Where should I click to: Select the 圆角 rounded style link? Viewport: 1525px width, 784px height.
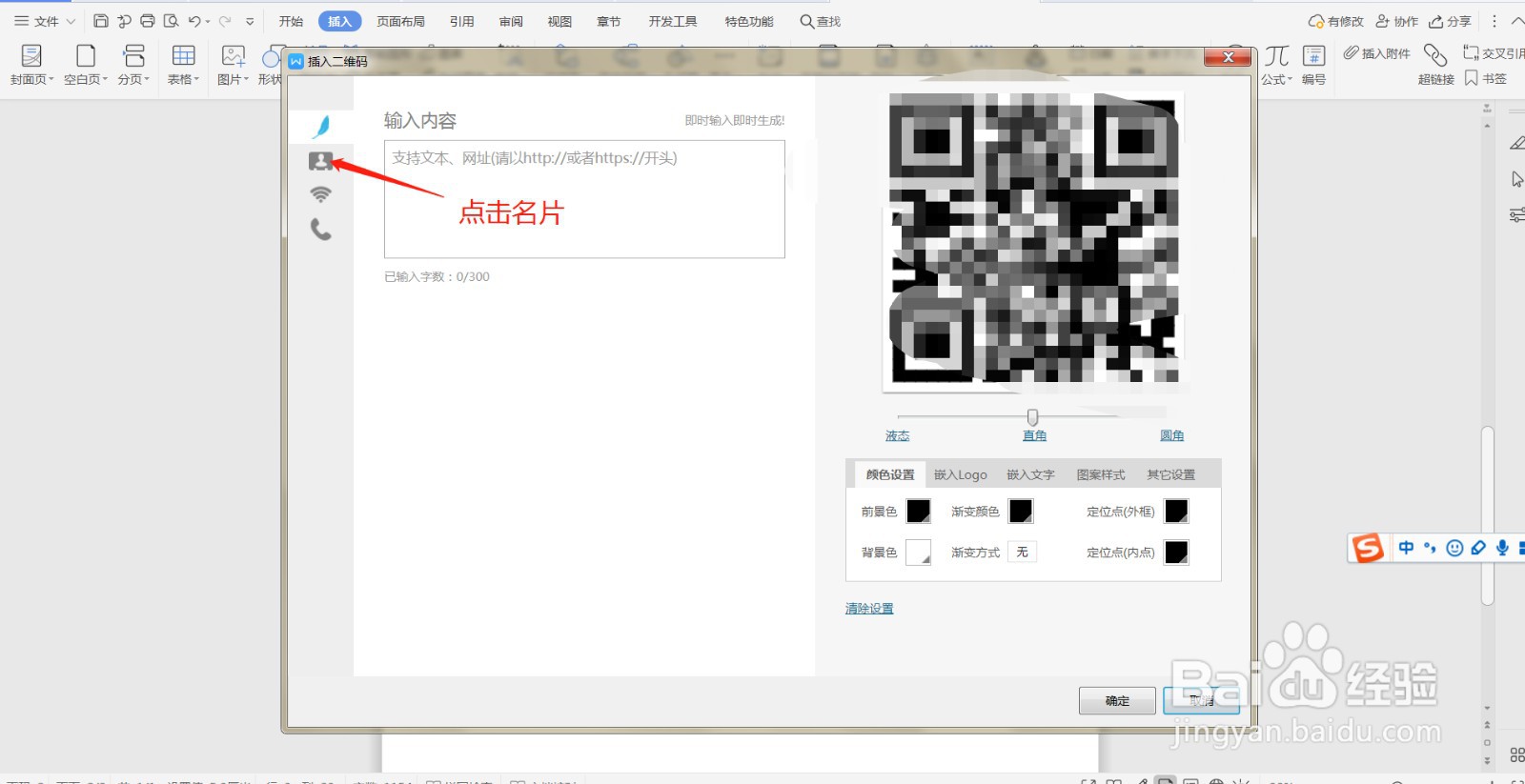pyautogui.click(x=1171, y=435)
